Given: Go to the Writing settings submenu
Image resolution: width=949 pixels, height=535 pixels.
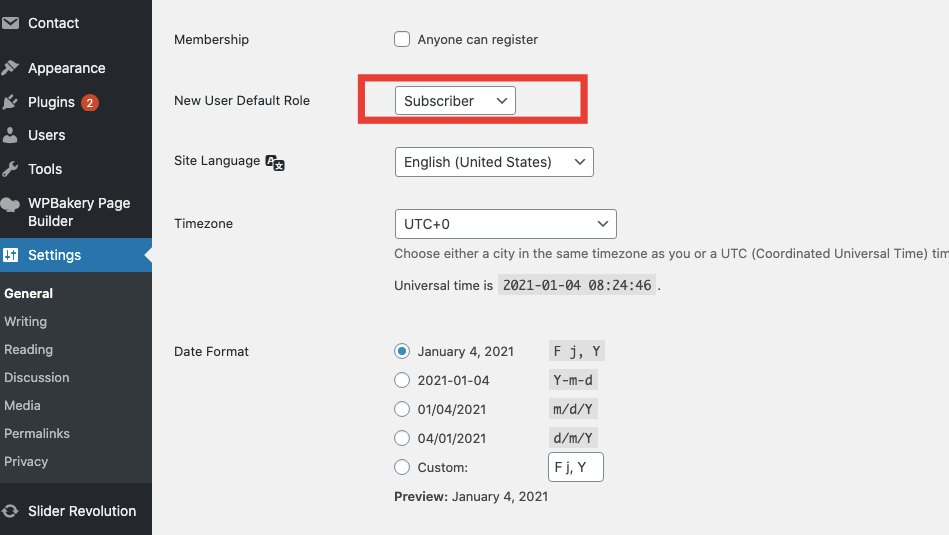Looking at the screenshot, I should tap(25, 322).
